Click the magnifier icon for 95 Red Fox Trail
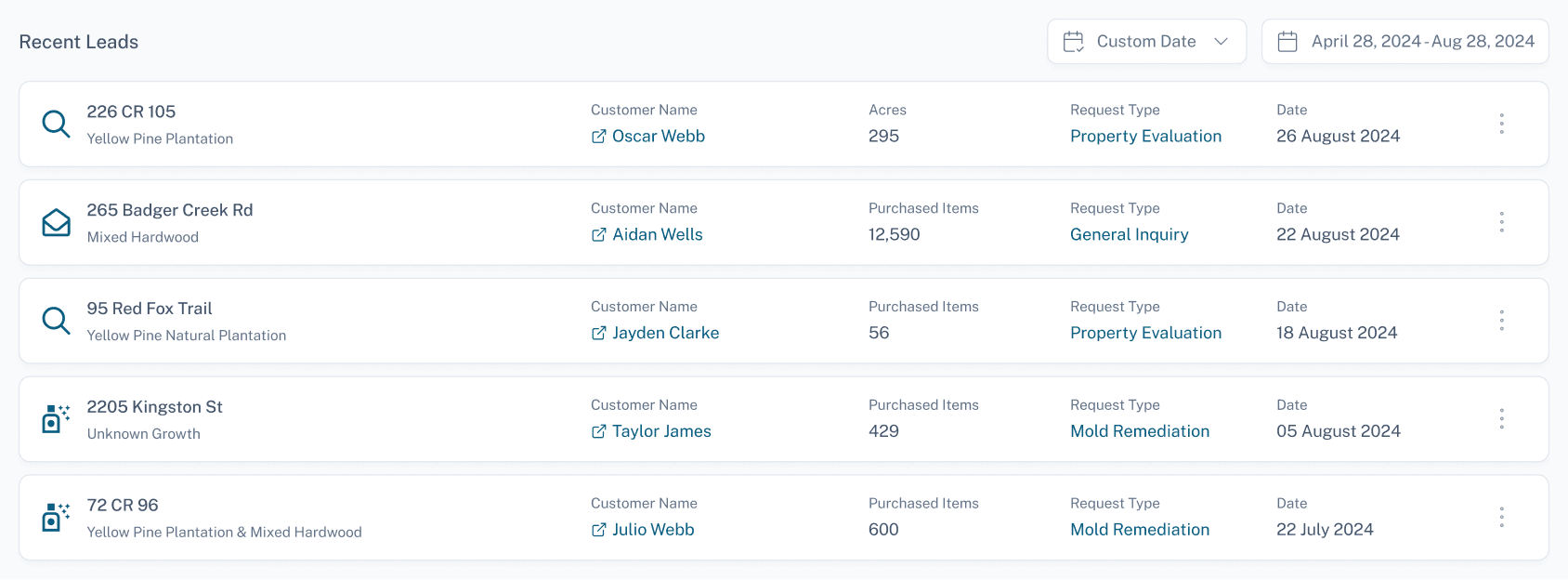 coord(56,321)
